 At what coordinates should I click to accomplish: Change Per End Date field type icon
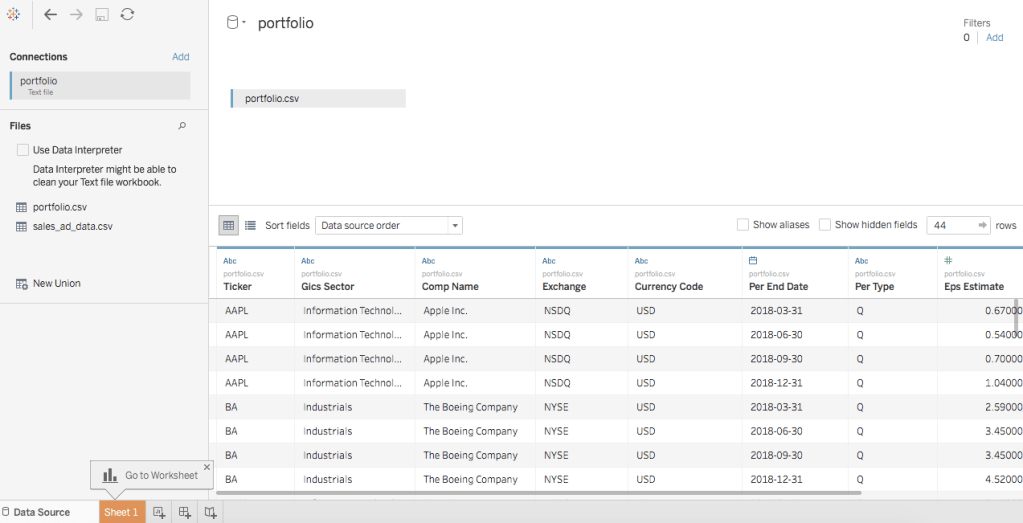tap(754, 260)
